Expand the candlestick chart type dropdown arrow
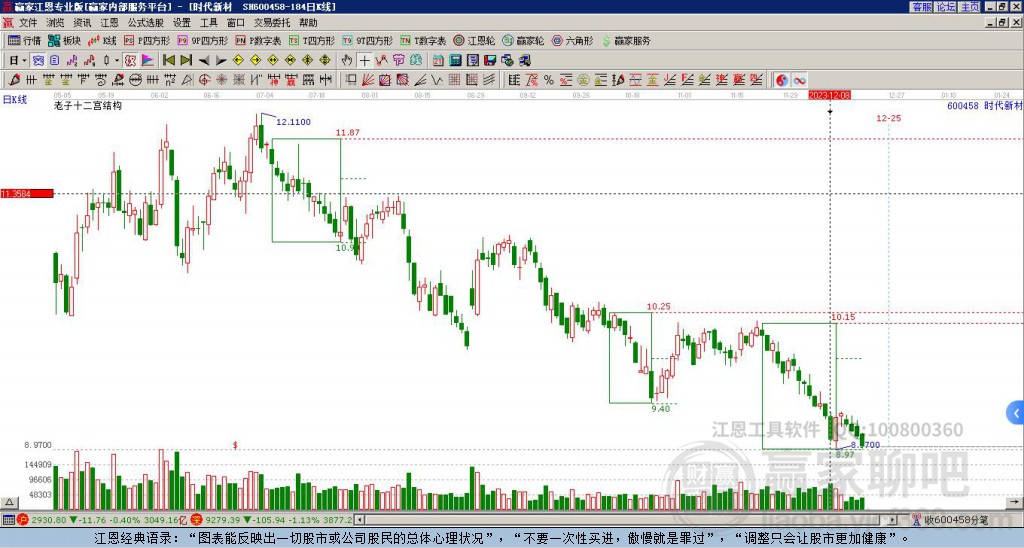This screenshot has width=1024, height=548. (117, 60)
